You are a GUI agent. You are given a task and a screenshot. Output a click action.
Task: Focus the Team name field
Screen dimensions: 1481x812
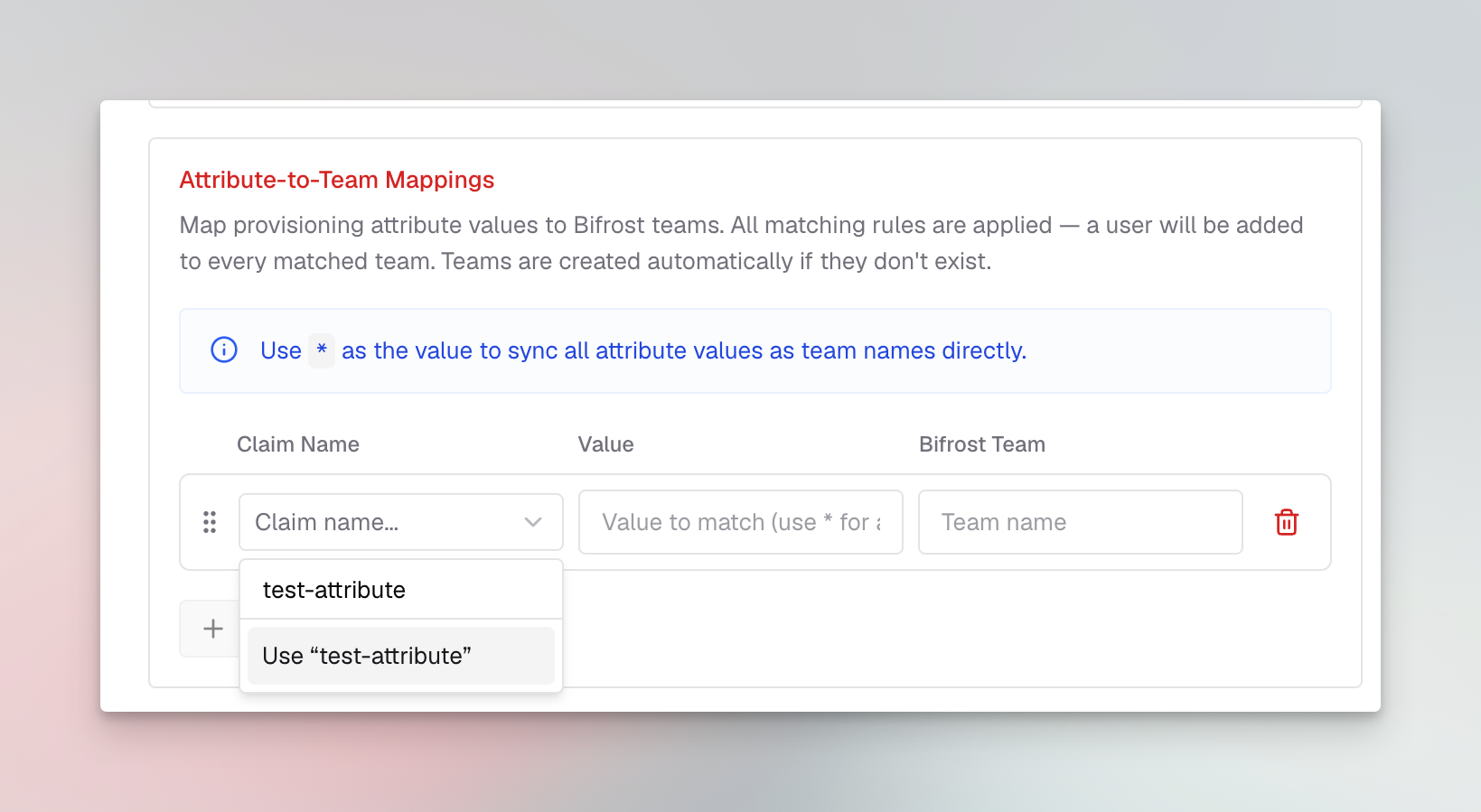1081,522
